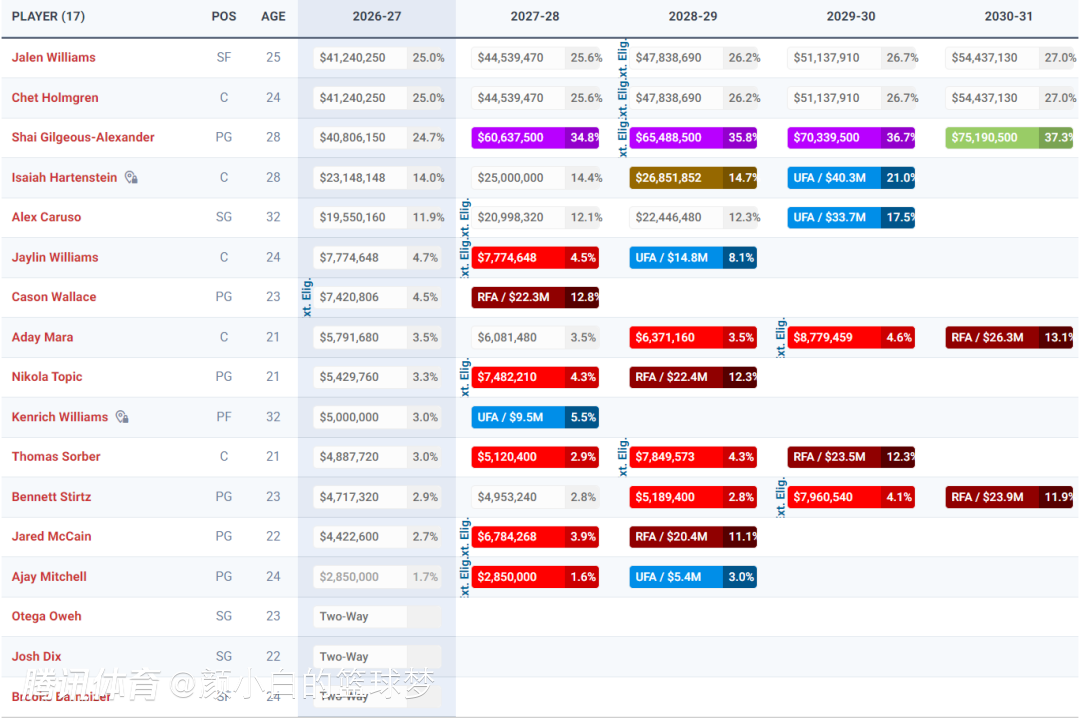1080x720 pixels.
Task: Click Otega Oweh's Two-Way contract cell
Action: [x=377, y=617]
